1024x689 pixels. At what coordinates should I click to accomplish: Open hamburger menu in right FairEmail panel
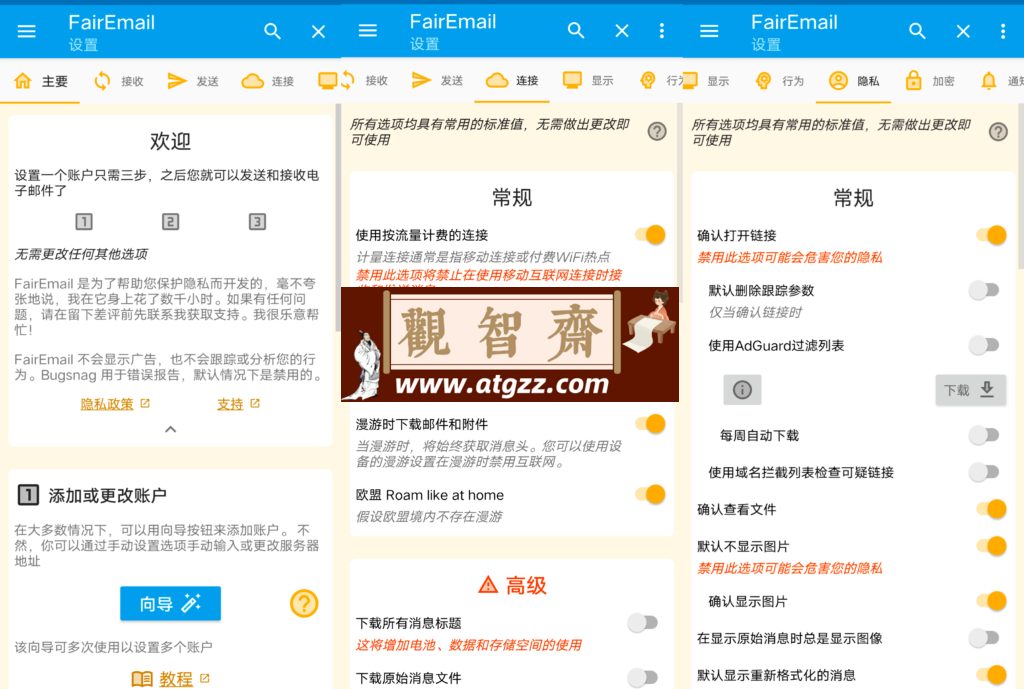709,31
